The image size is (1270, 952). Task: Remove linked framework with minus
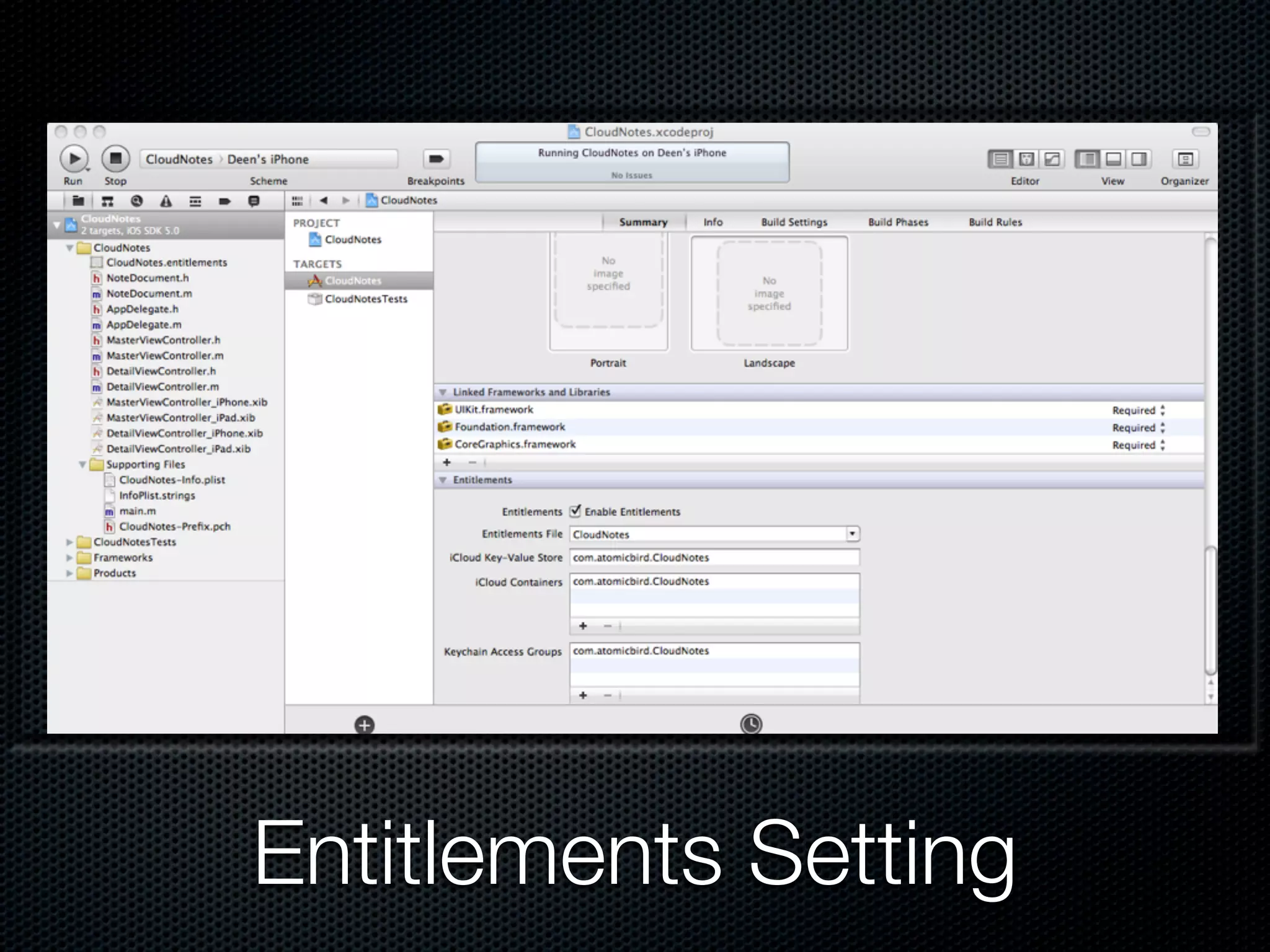[x=472, y=462]
